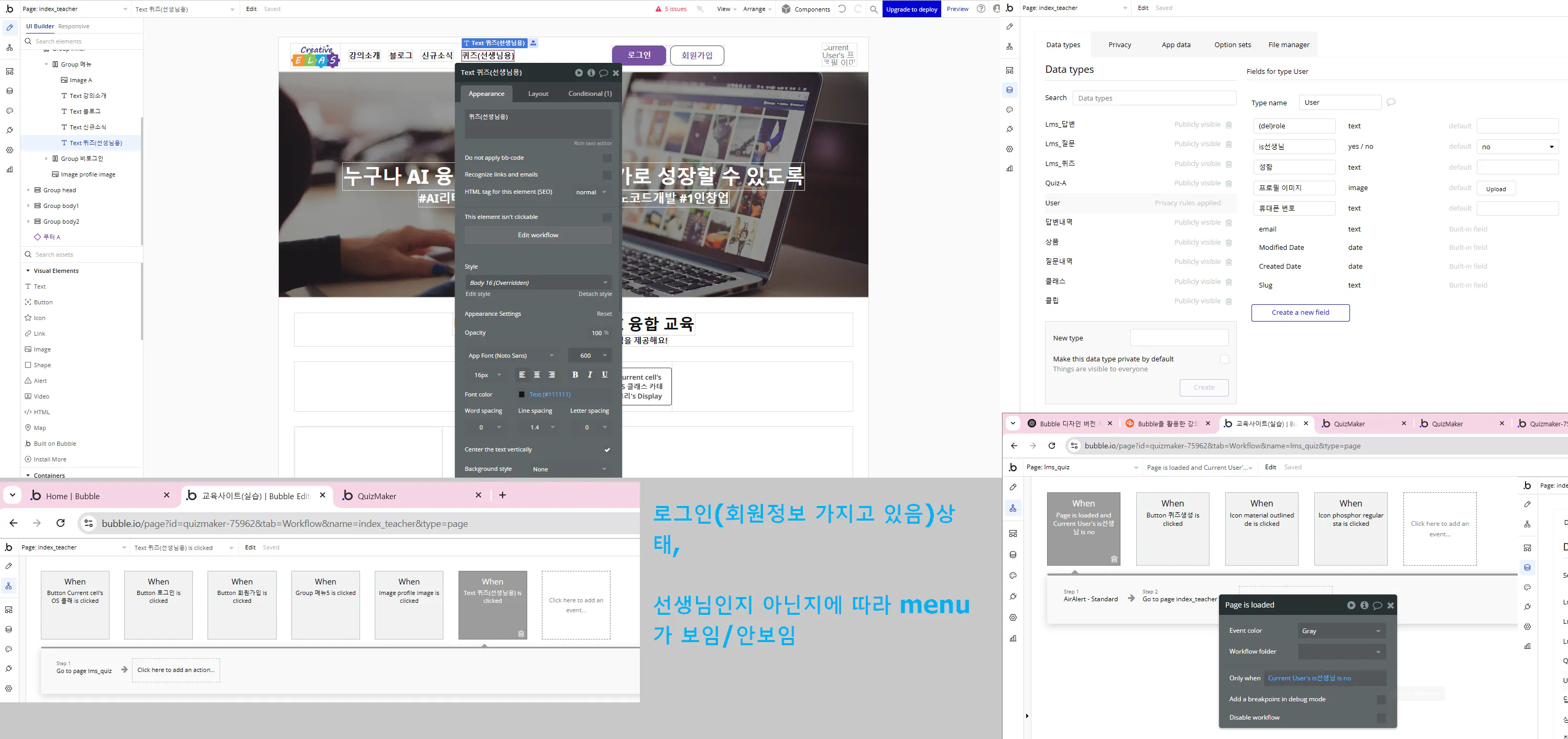Click Upload button for 프로필 이미지 default

pos(1496,189)
